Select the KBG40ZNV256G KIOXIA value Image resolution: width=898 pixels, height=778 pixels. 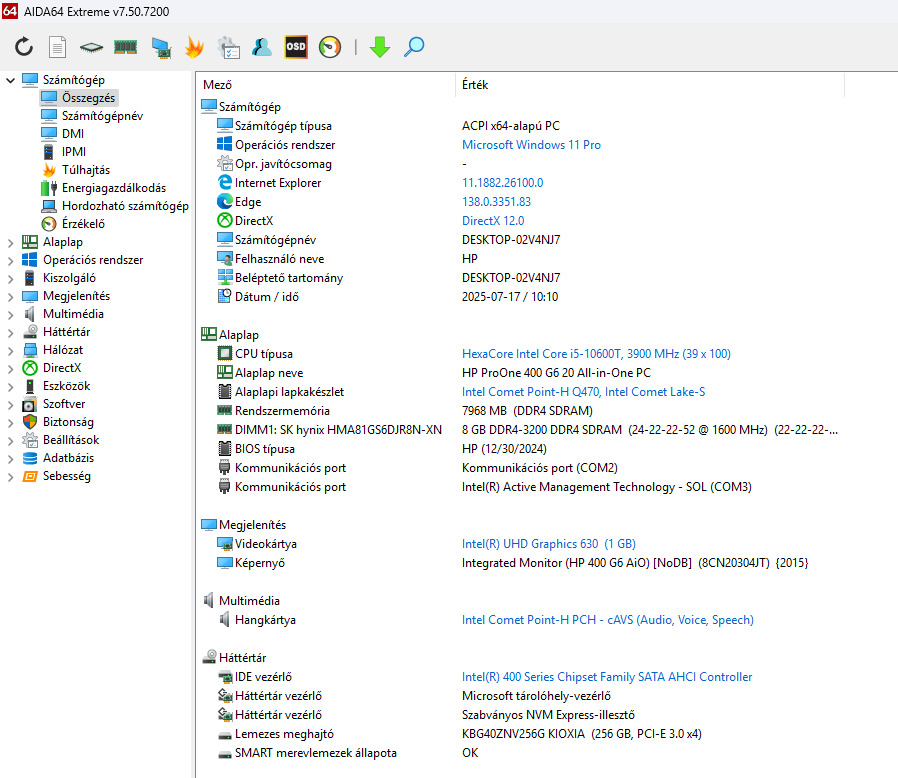pyautogui.click(x=581, y=734)
